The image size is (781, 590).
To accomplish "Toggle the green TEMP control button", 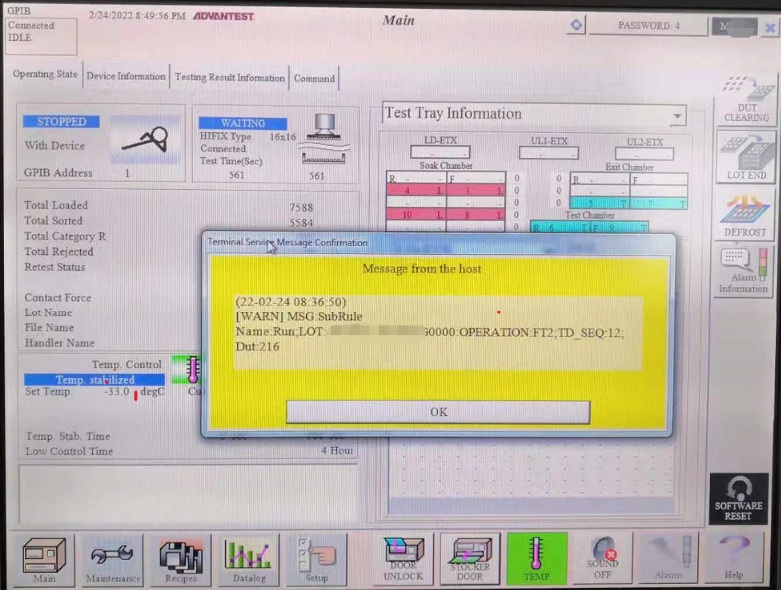I will click(536, 559).
